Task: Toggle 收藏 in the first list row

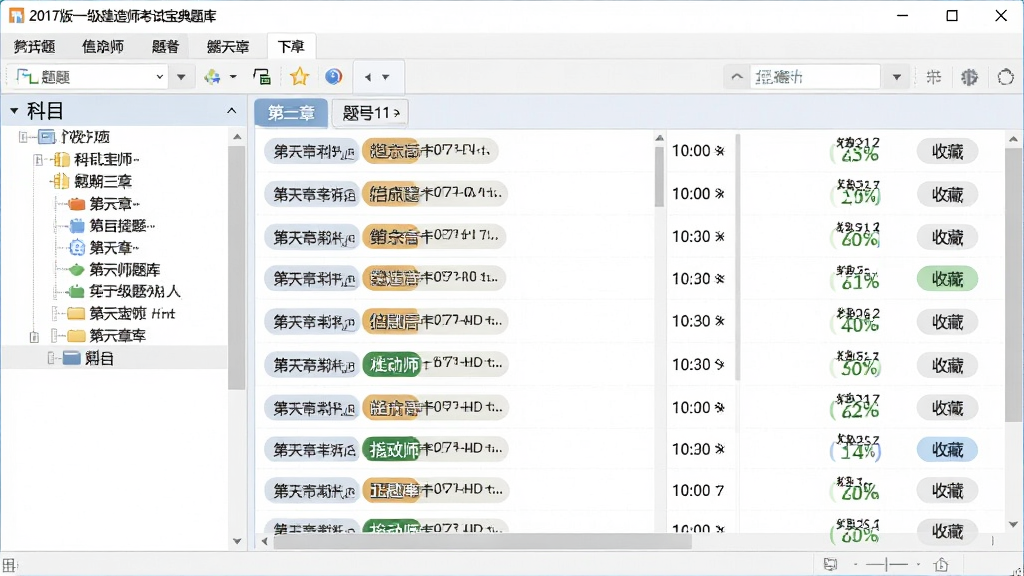Action: [x=947, y=152]
